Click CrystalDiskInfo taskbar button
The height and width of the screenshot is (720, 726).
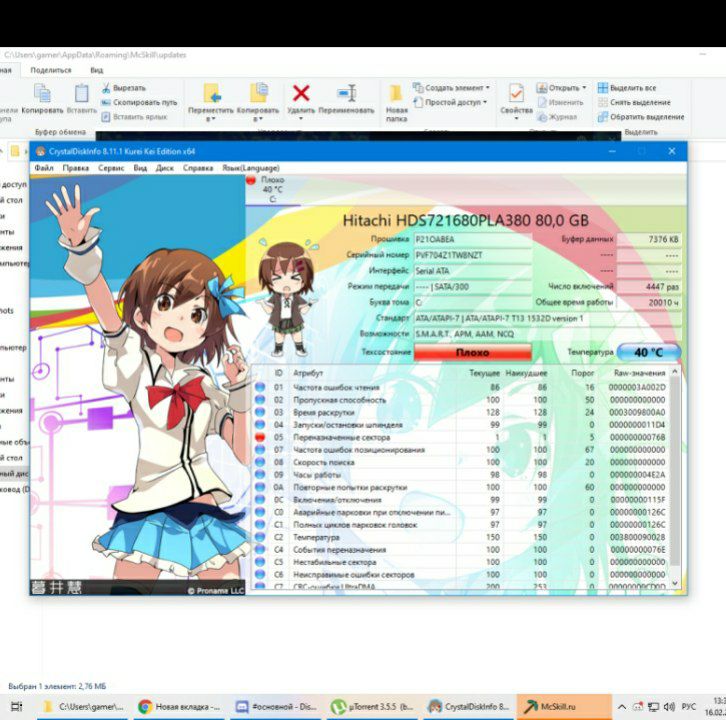[469, 707]
